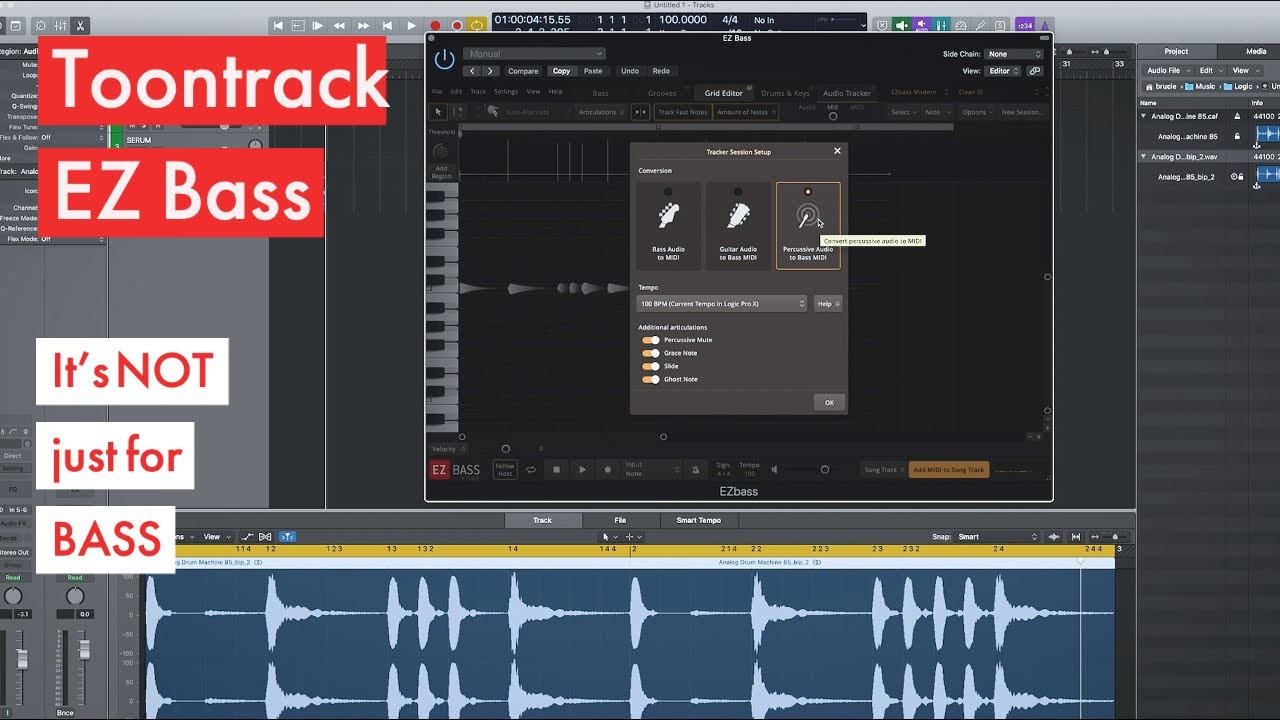Open the Articulations dropdown
Image resolution: width=1280 pixels, height=720 pixels.
(x=600, y=112)
